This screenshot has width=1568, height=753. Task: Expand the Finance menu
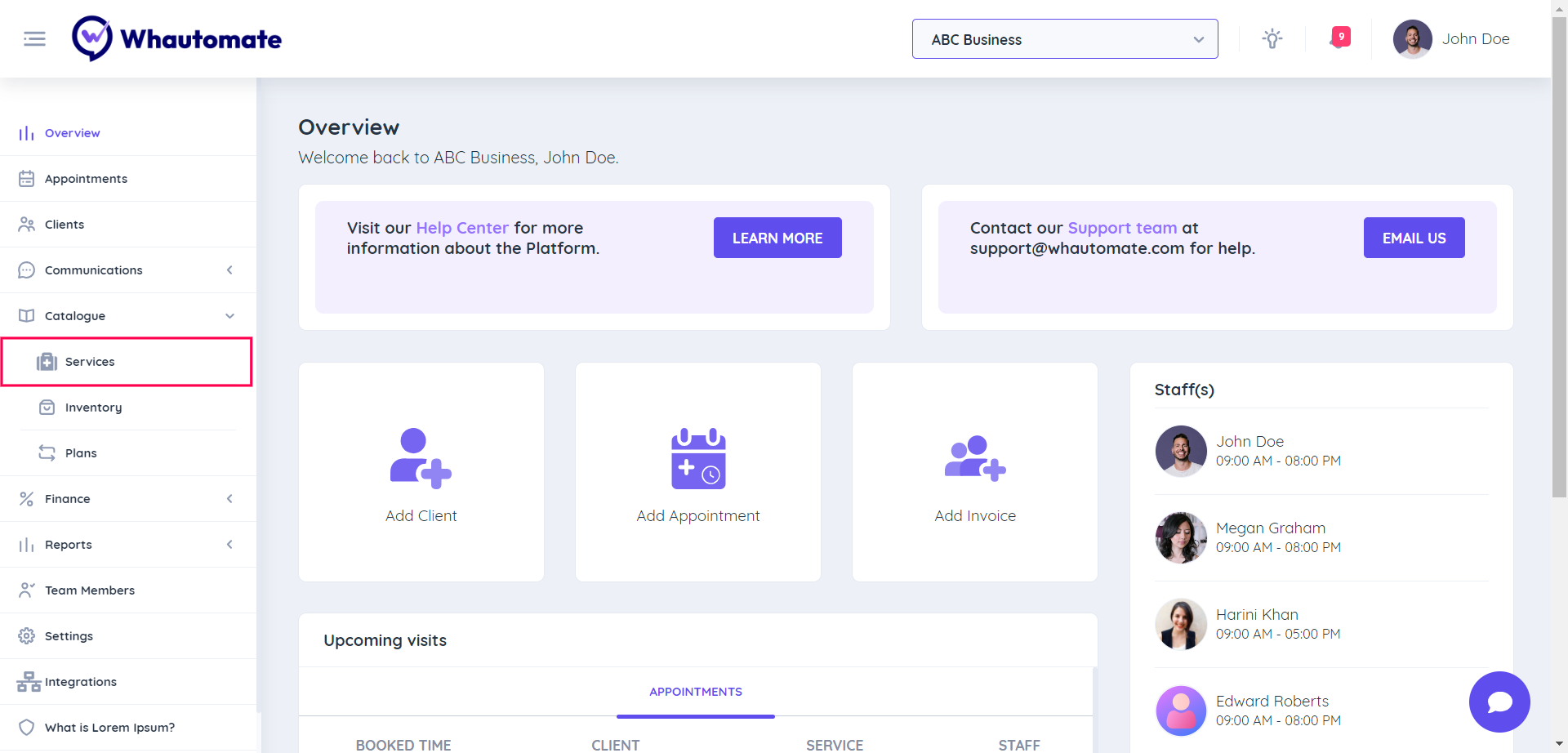point(128,499)
